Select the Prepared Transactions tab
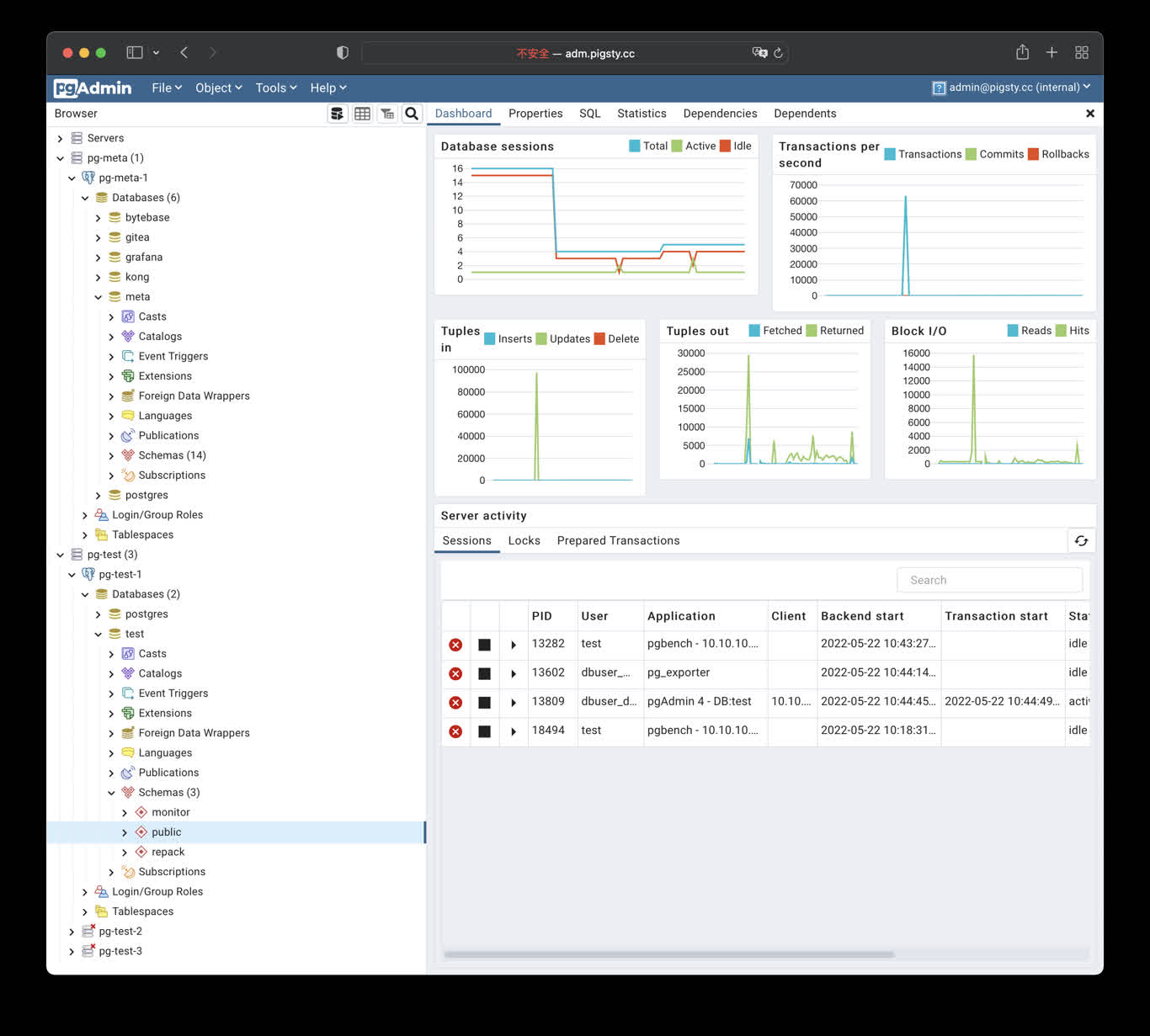Image resolution: width=1150 pixels, height=1036 pixels. tap(618, 541)
